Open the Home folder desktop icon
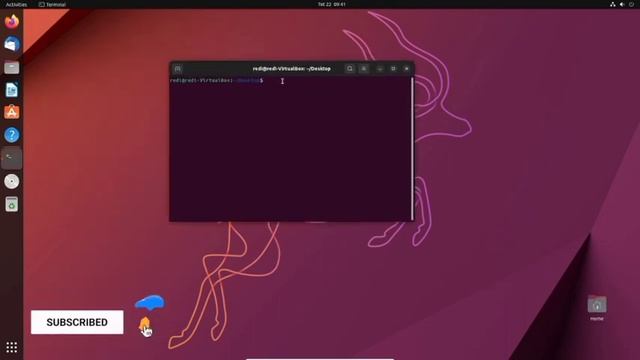This screenshot has height=360, width=640. (x=597, y=308)
